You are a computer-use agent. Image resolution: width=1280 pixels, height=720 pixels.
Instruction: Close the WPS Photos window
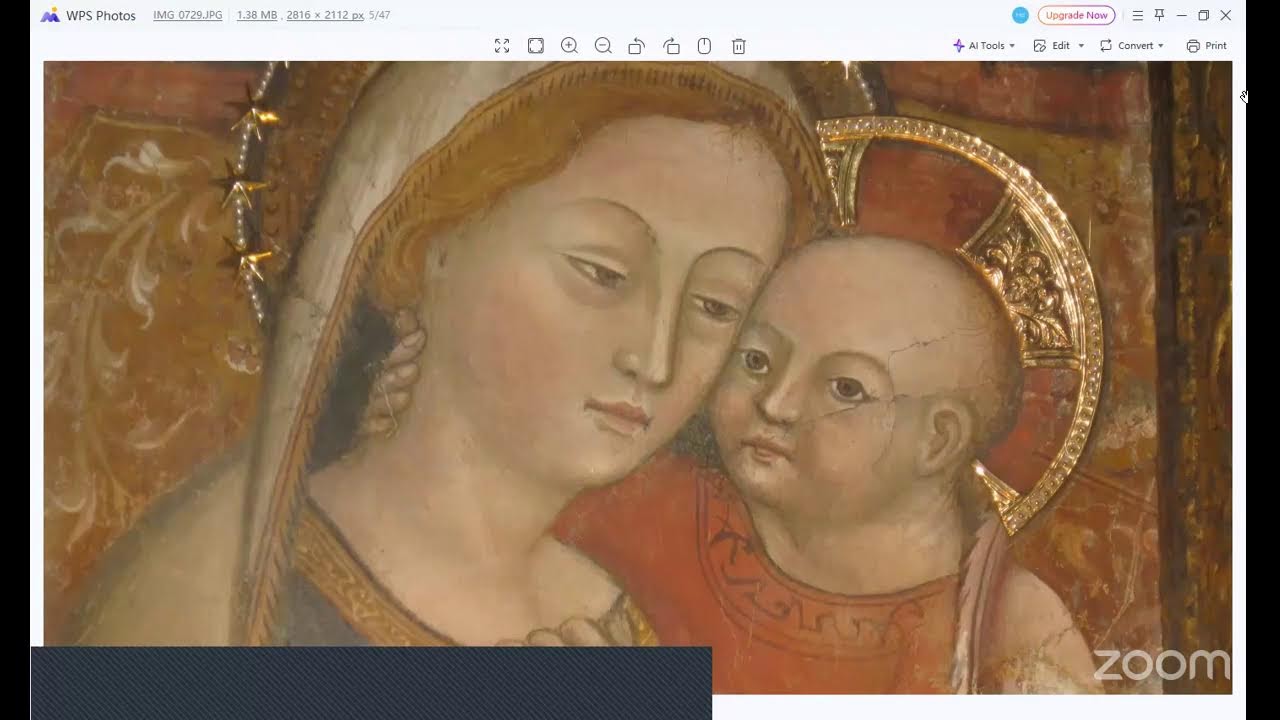click(x=1225, y=15)
